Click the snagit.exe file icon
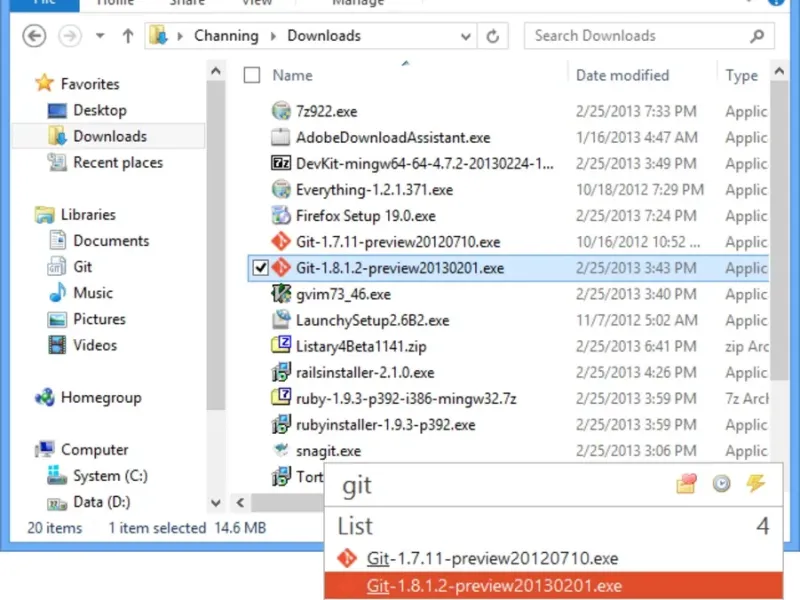This screenshot has width=800, height=600. 281,450
